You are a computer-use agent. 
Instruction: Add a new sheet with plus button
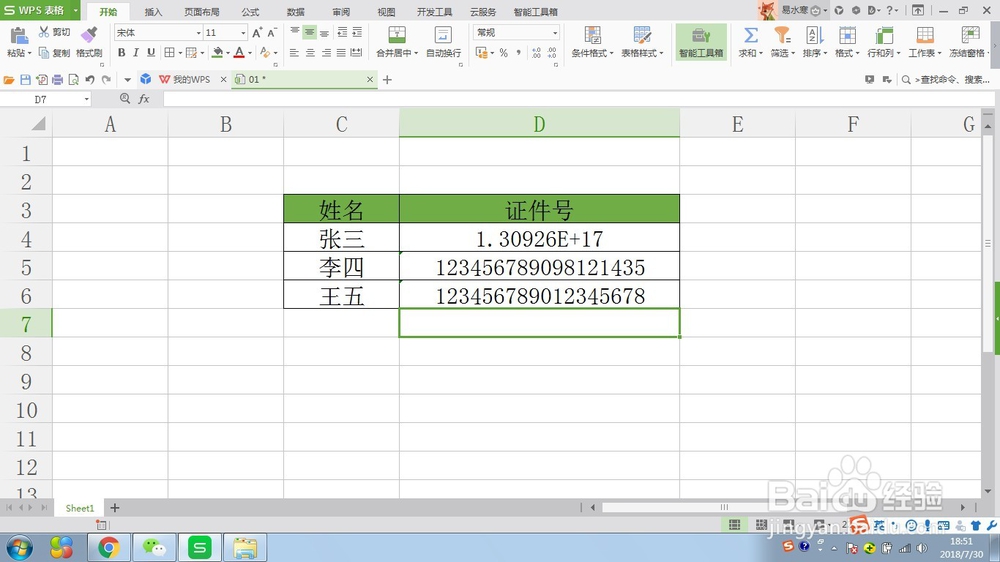pyautogui.click(x=115, y=508)
